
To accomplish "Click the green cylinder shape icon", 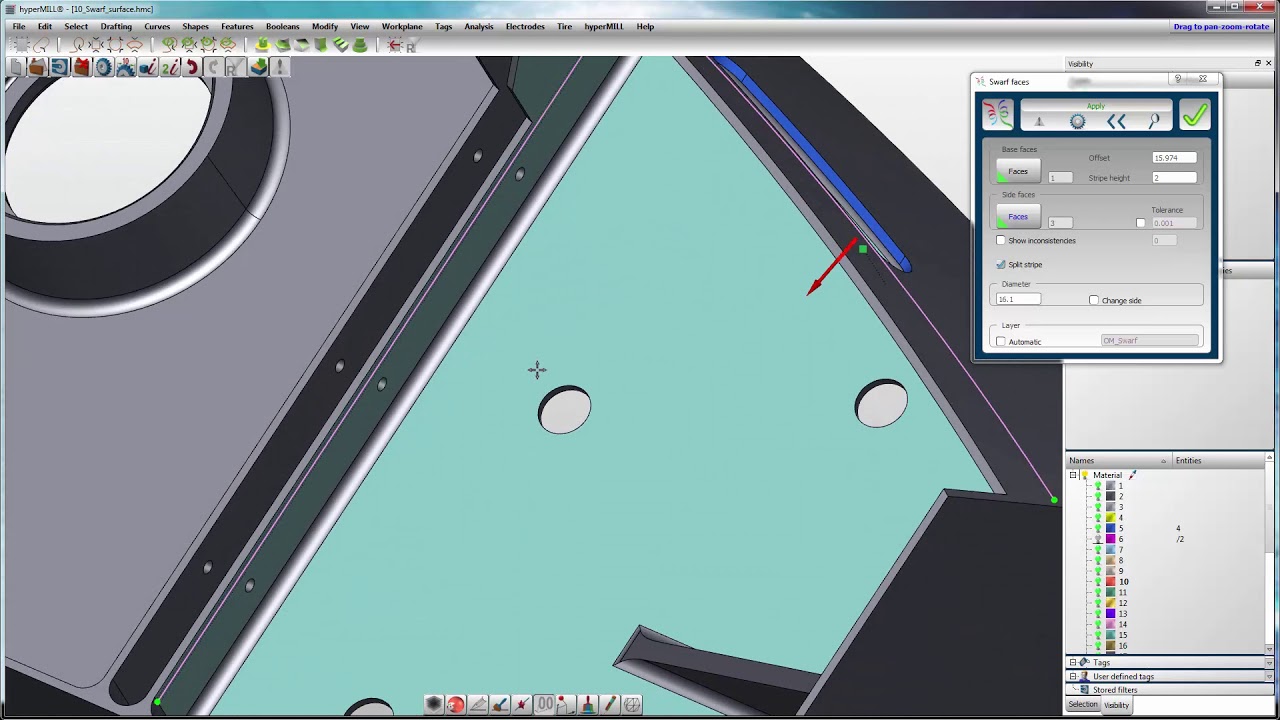I will (359, 45).
